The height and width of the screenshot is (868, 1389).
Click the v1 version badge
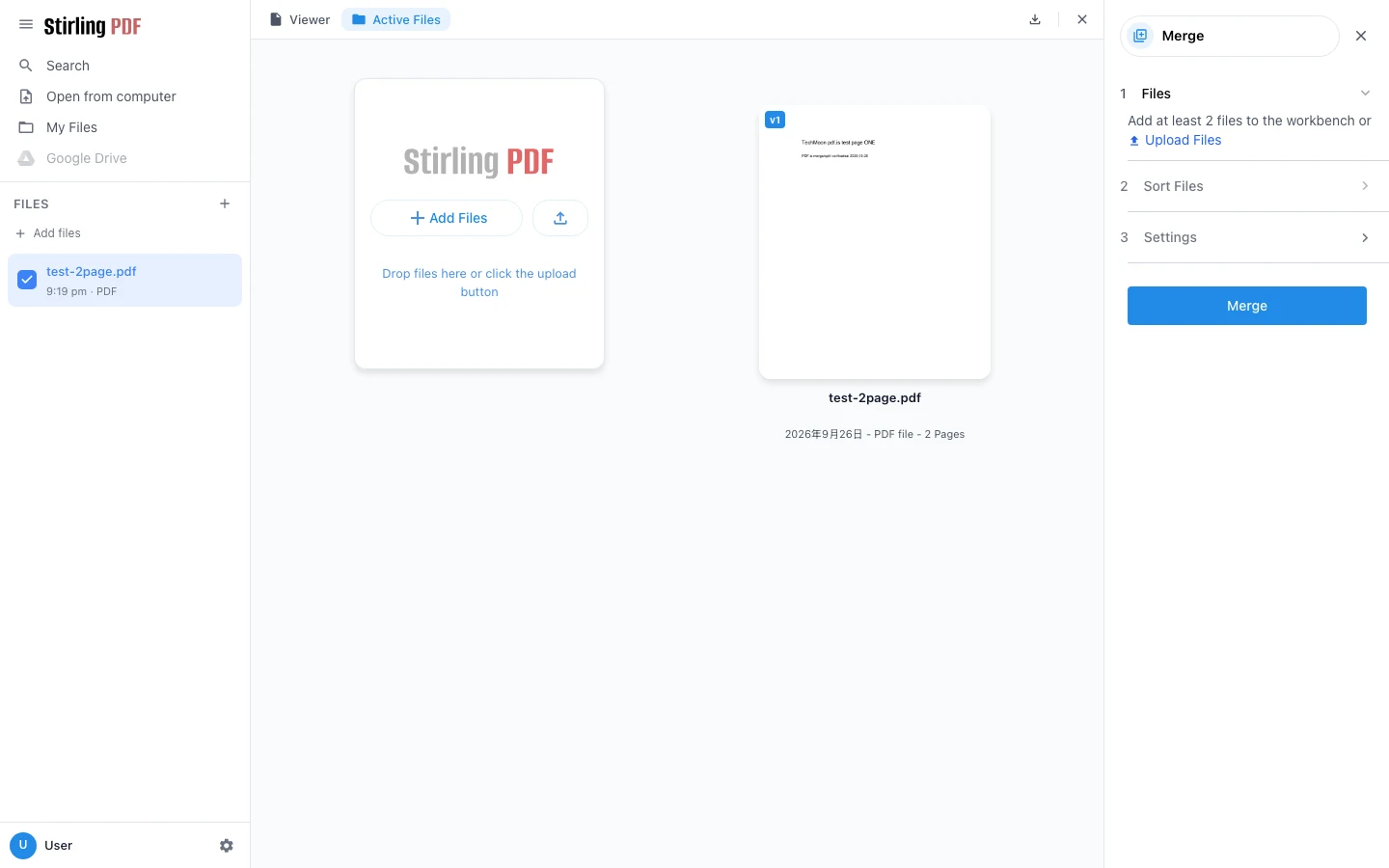click(775, 120)
